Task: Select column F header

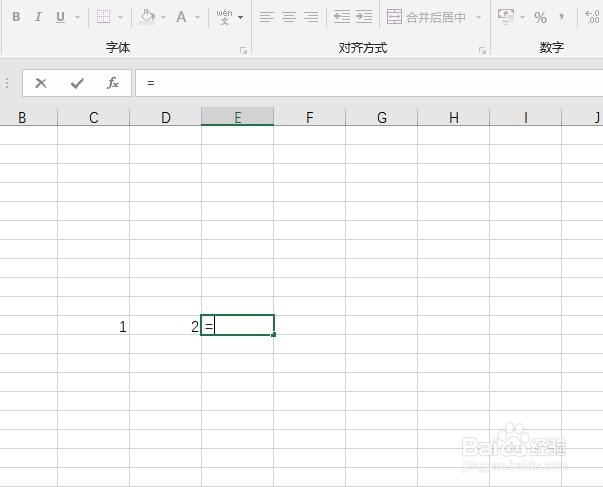Action: [x=309, y=117]
